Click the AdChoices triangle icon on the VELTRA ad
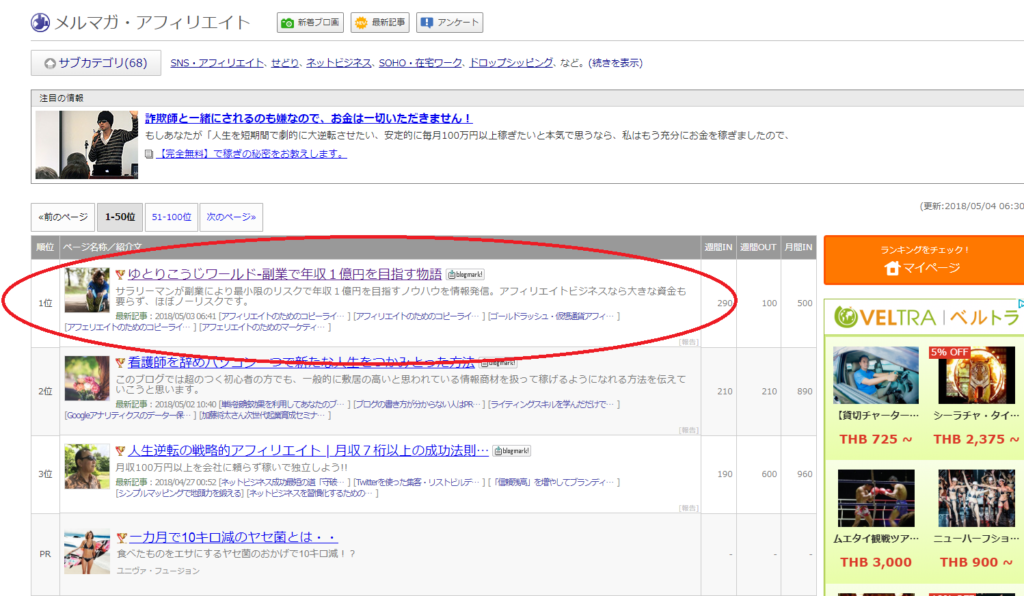Image resolution: width=1024 pixels, height=596 pixels. point(1020,304)
